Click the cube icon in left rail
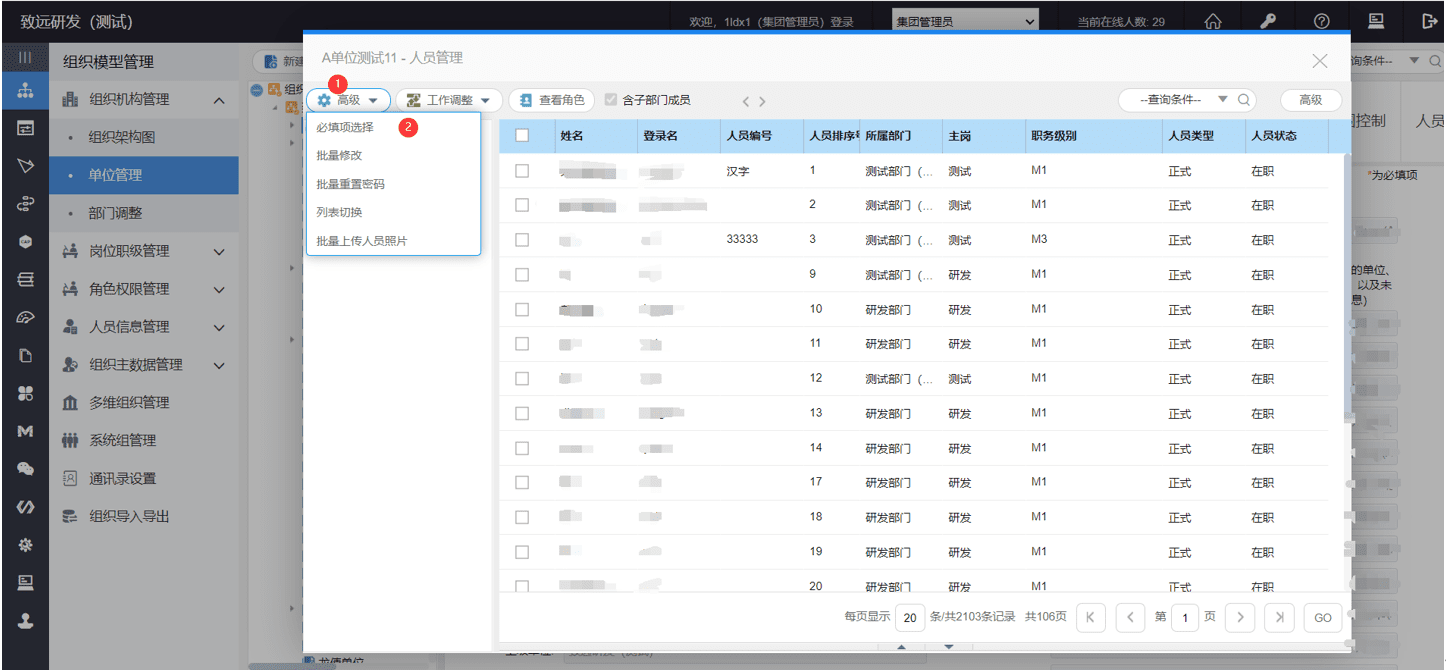The image size is (1446, 670). point(25,242)
